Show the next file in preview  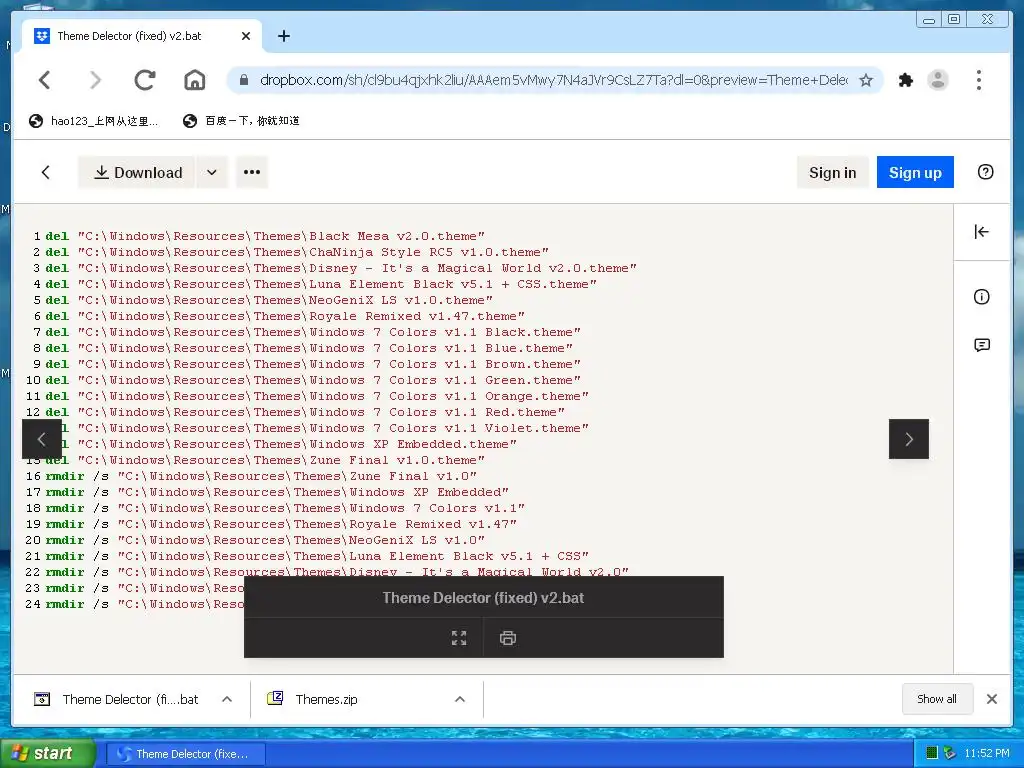tap(908, 439)
